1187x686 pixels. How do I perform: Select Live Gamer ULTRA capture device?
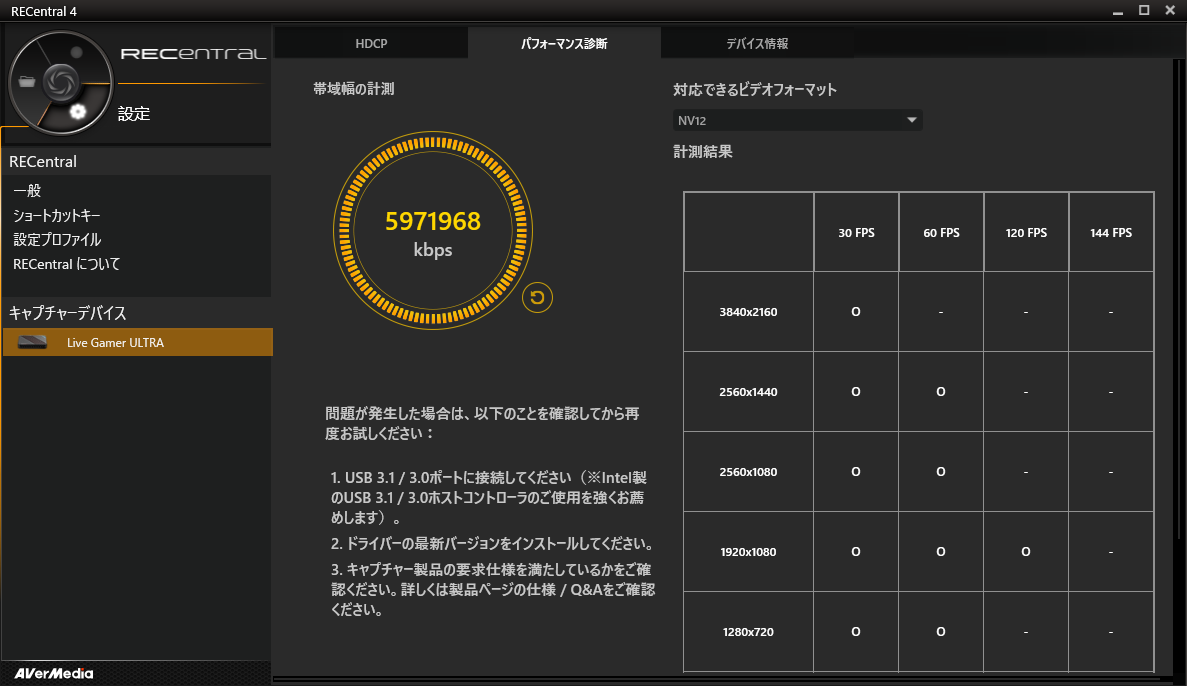(138, 342)
